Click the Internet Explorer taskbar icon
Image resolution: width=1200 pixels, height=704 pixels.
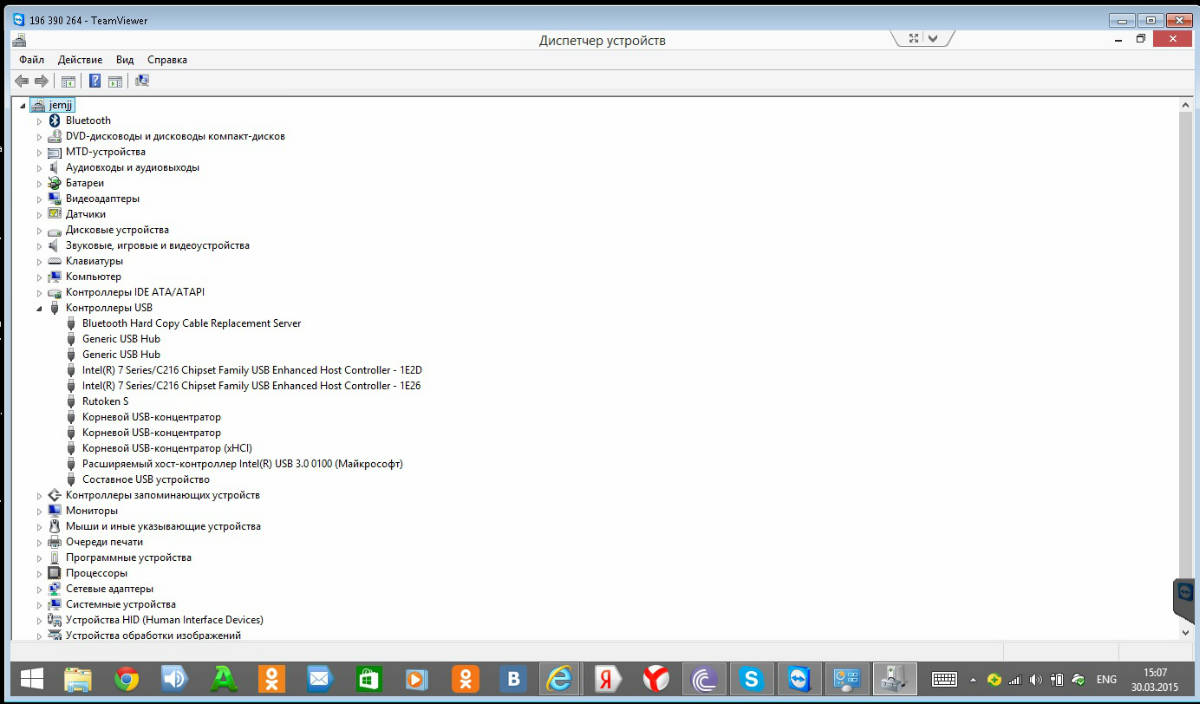(x=559, y=679)
